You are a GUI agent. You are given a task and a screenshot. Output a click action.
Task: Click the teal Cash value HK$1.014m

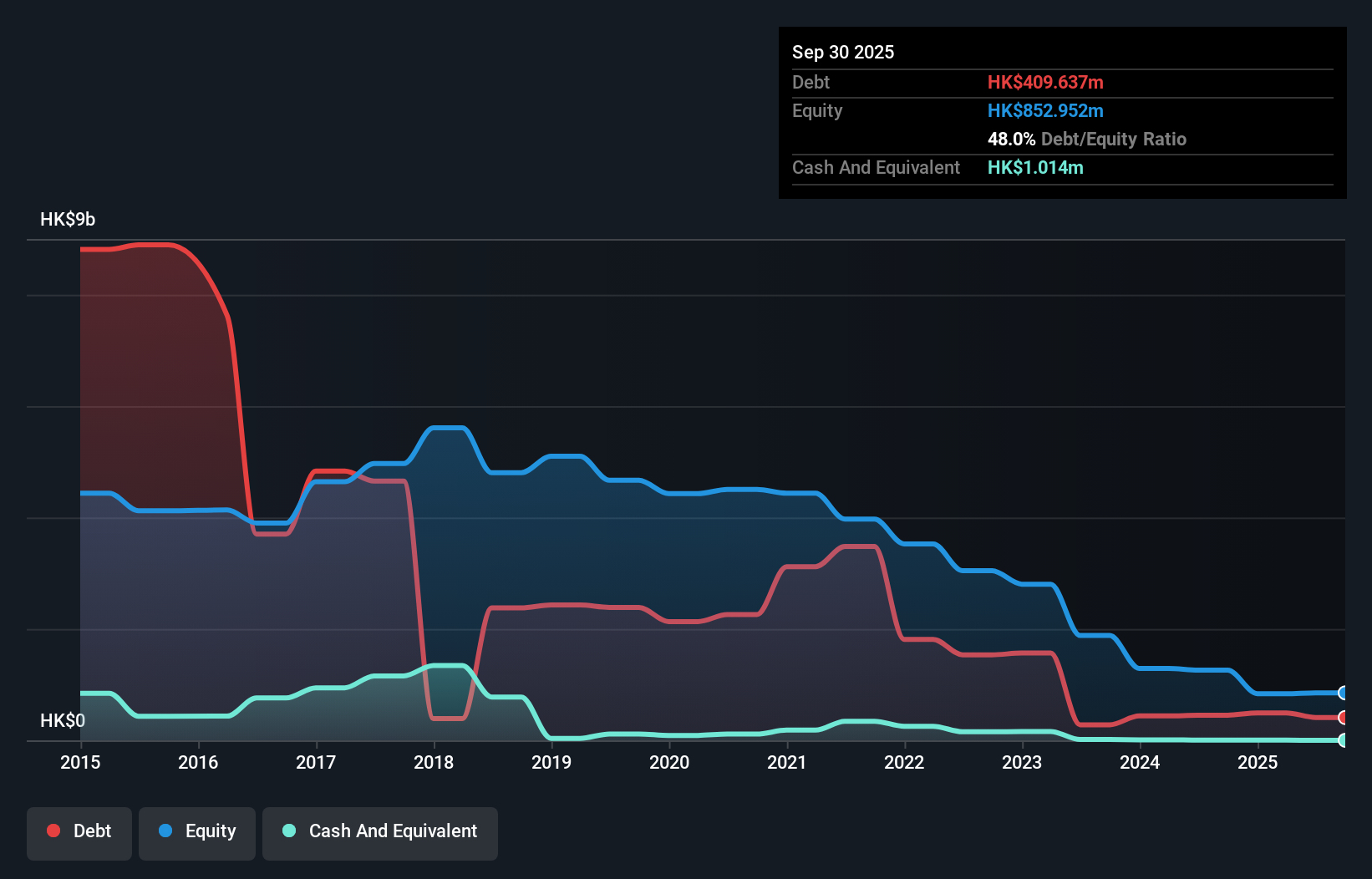pyautogui.click(x=1035, y=167)
